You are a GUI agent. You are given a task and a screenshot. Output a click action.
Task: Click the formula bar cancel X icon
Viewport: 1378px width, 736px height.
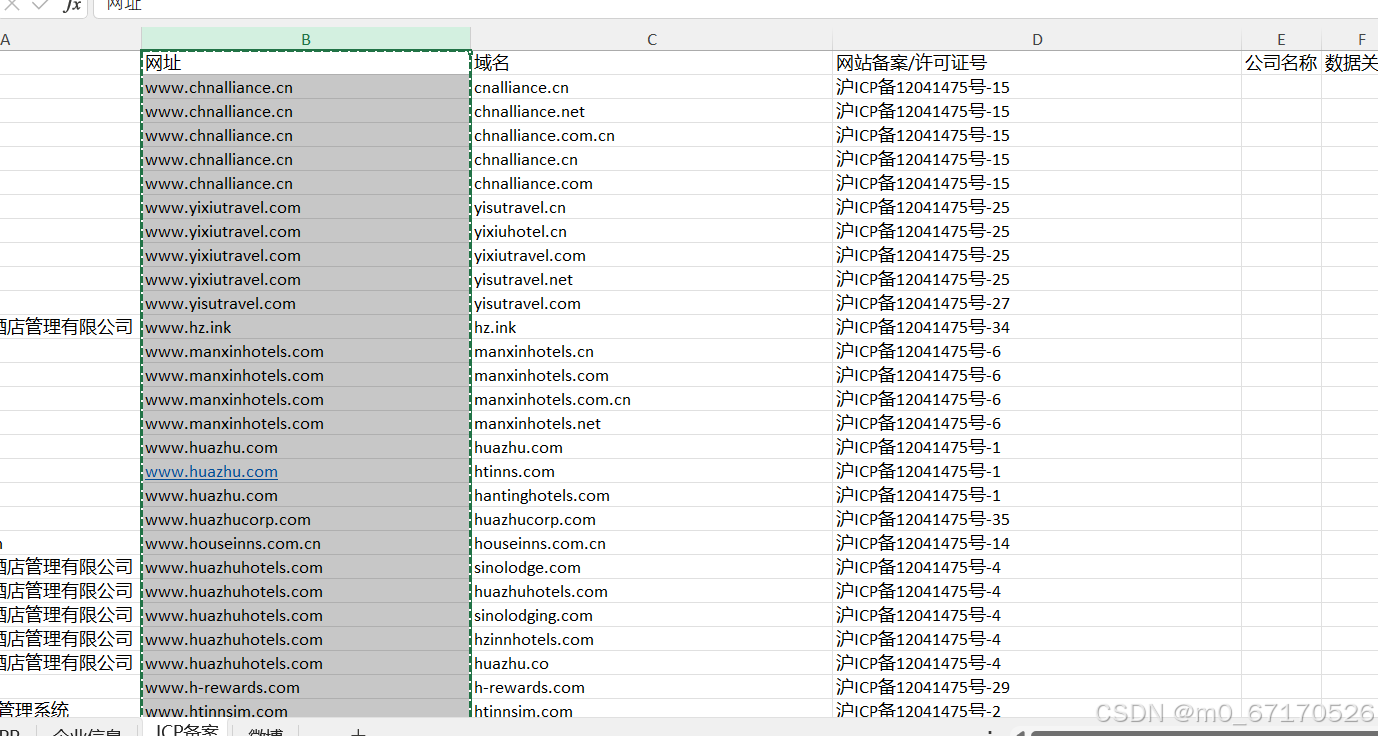[x=12, y=5]
